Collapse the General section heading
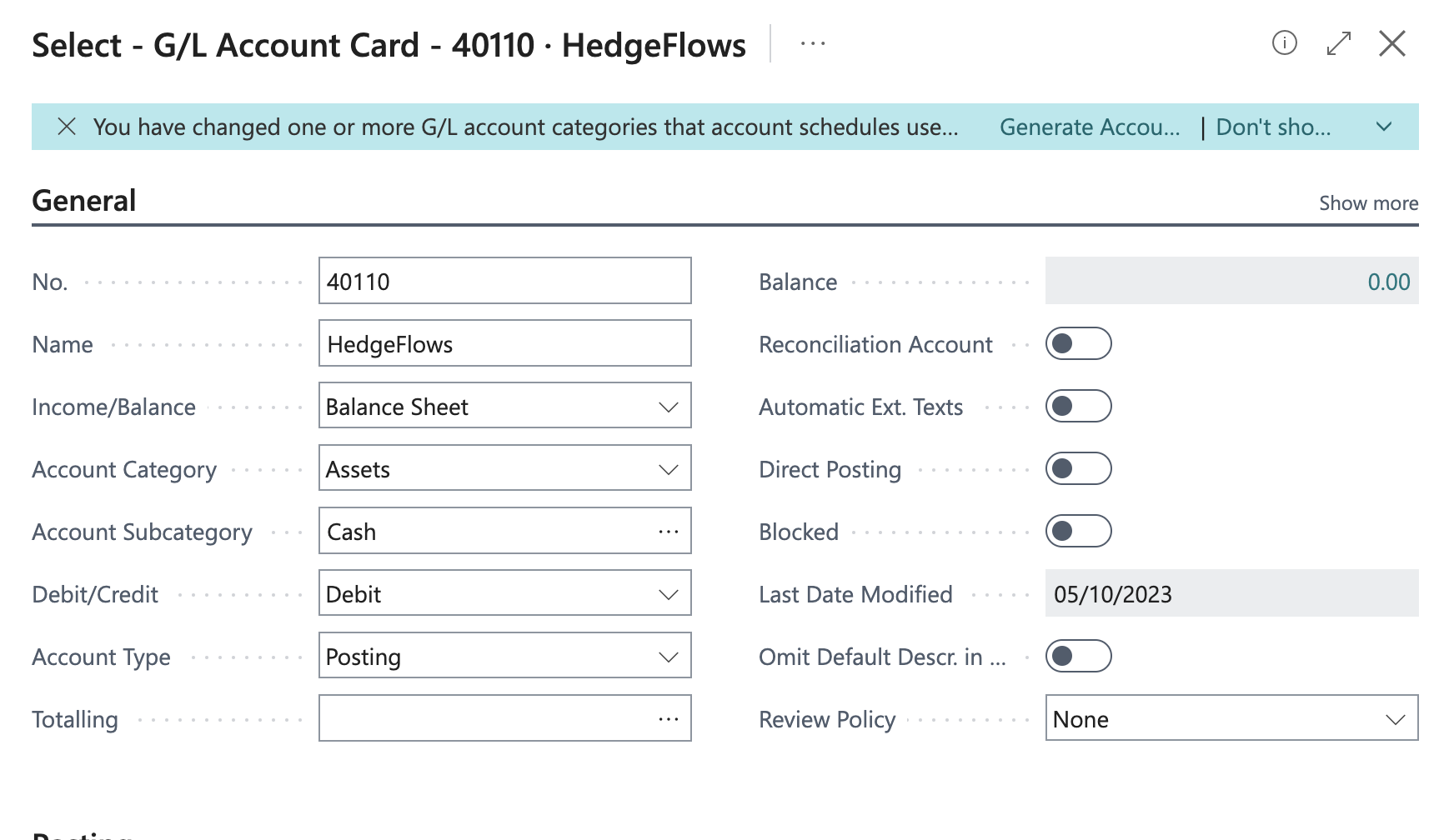 click(84, 201)
